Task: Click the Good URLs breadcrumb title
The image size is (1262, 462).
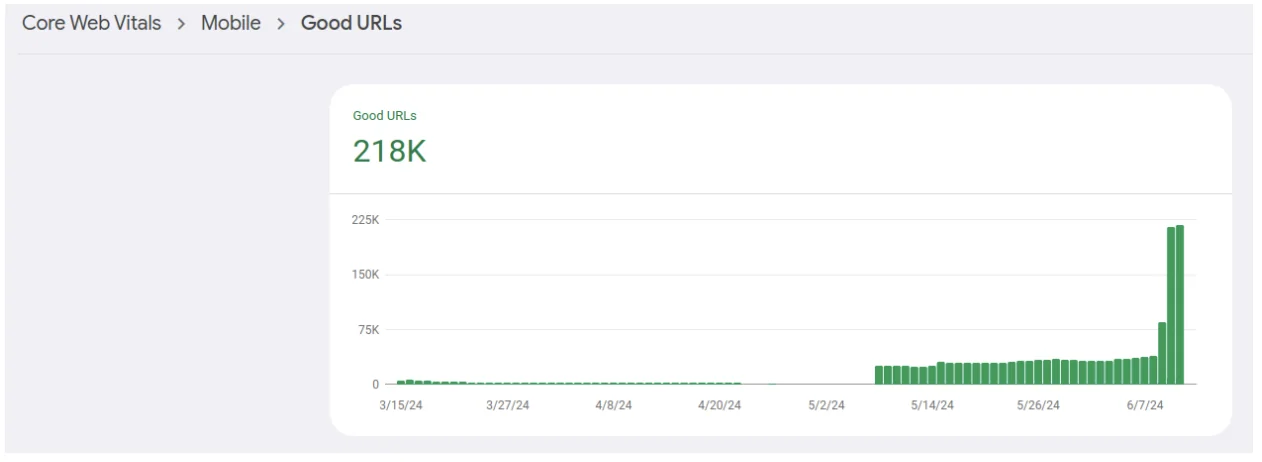Action: click(x=352, y=24)
